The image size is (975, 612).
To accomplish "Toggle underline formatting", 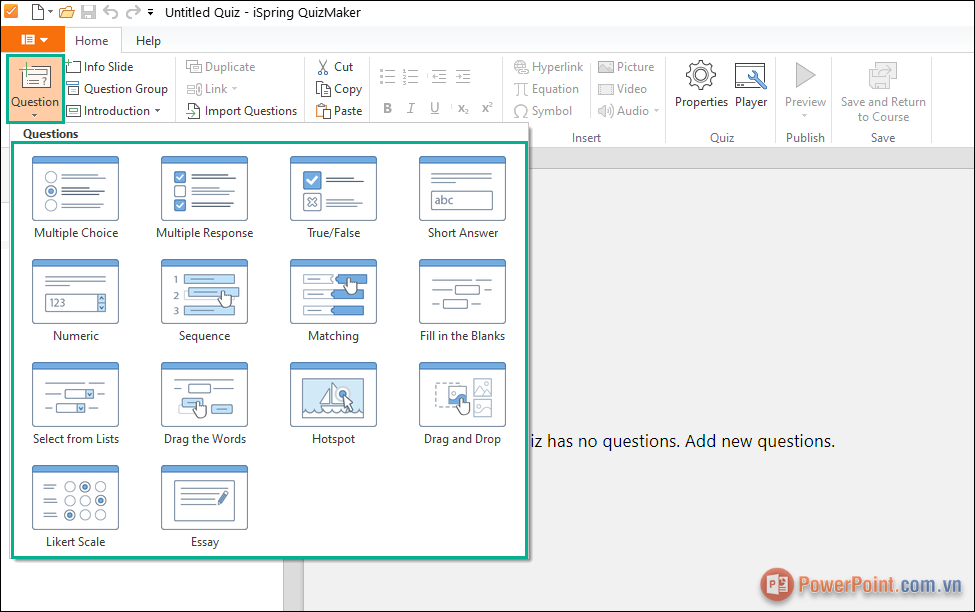I will 435,108.
